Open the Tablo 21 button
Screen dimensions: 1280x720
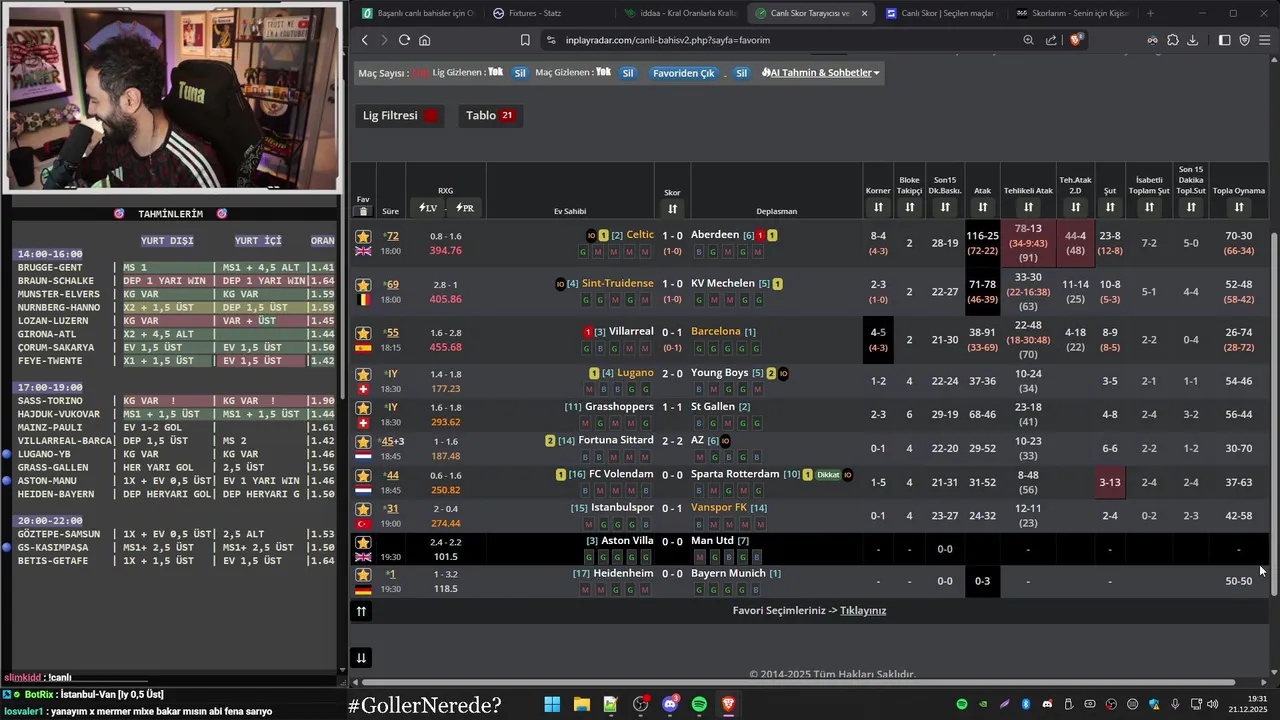[x=490, y=115]
